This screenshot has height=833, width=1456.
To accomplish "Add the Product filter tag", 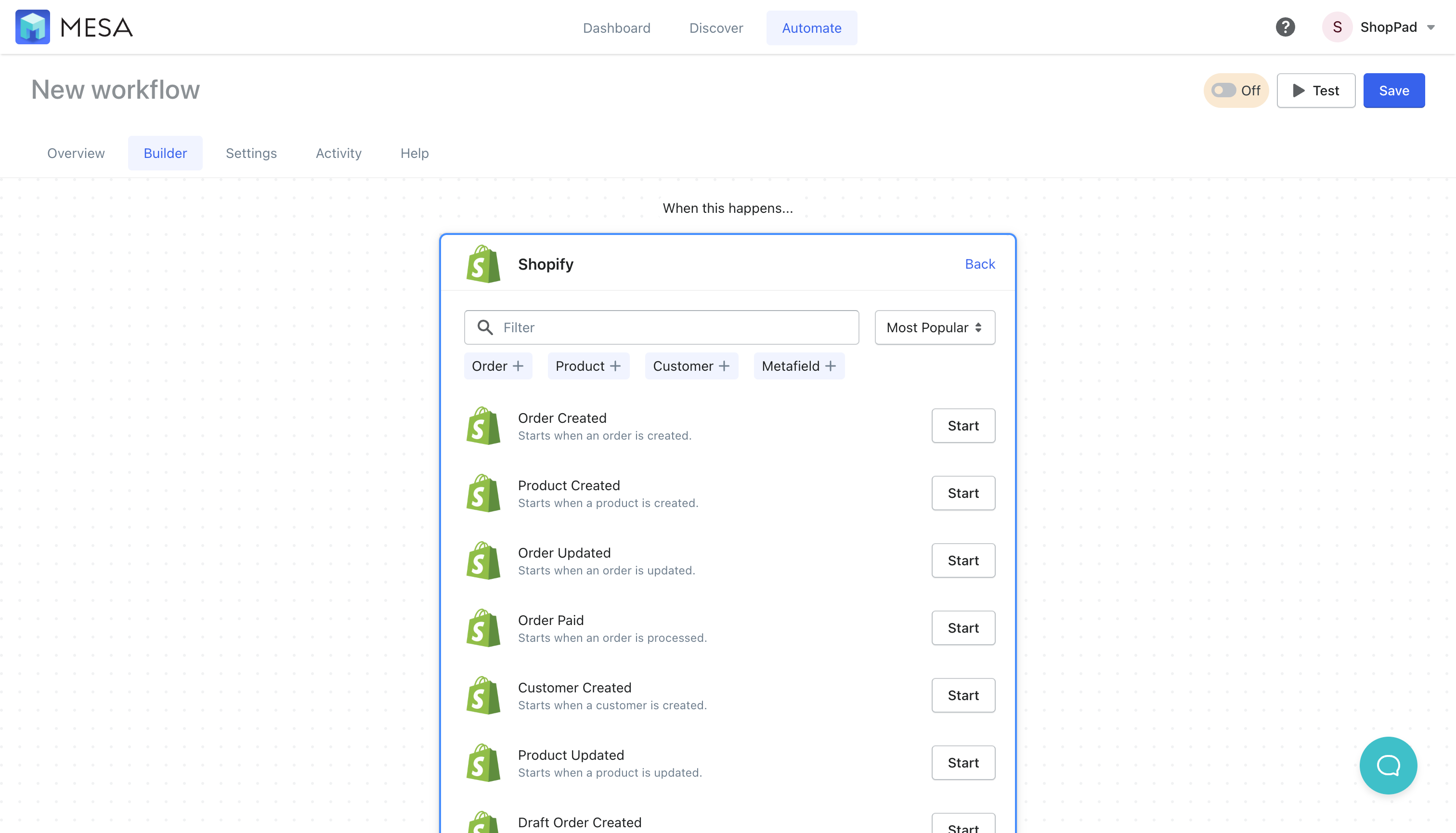I will (x=588, y=366).
